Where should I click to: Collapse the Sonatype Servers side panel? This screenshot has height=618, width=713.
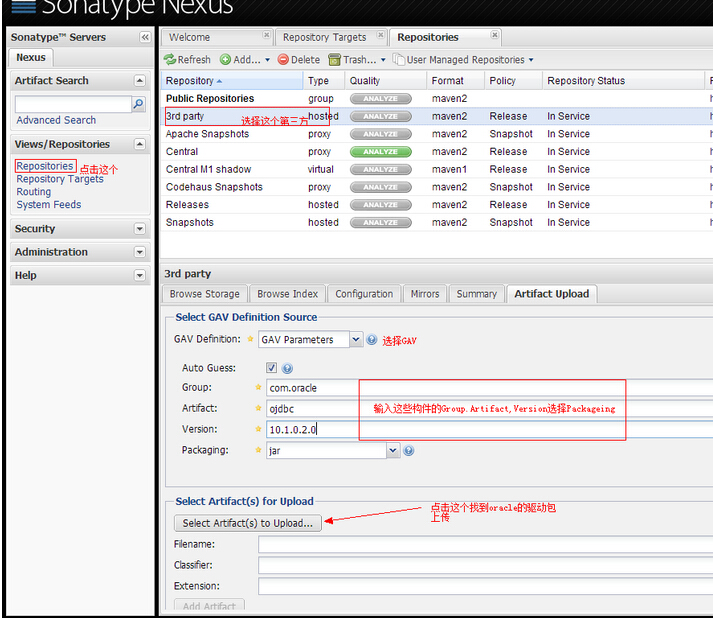click(x=145, y=37)
